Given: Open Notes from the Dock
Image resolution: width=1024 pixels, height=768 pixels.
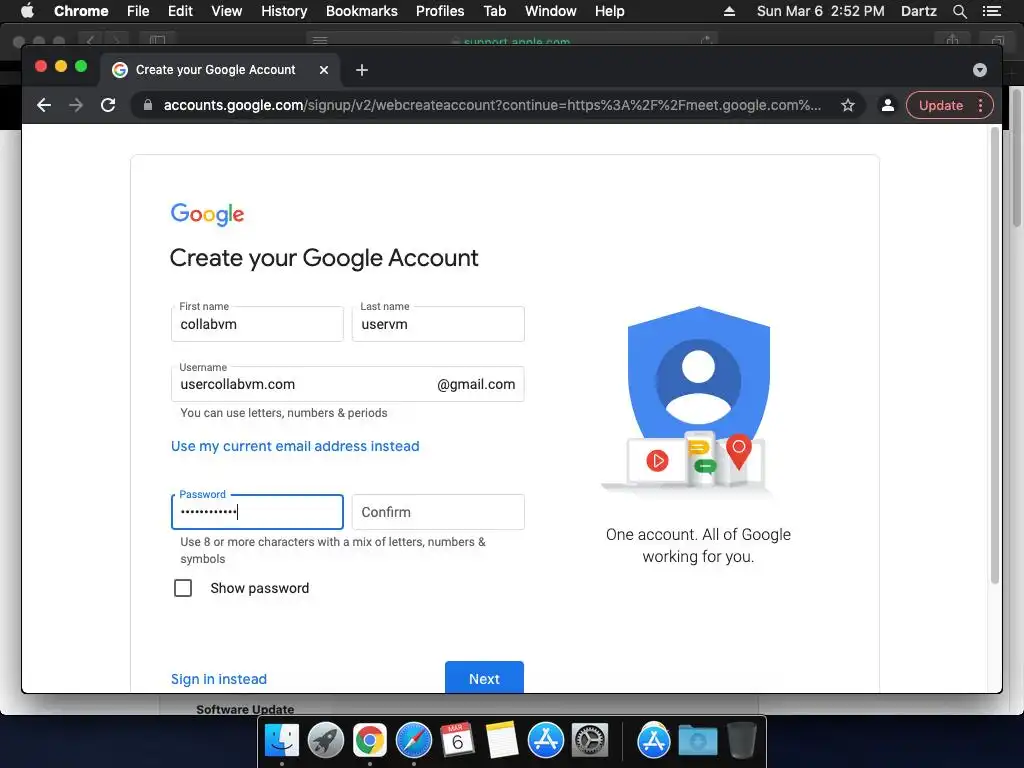Looking at the screenshot, I should (502, 741).
